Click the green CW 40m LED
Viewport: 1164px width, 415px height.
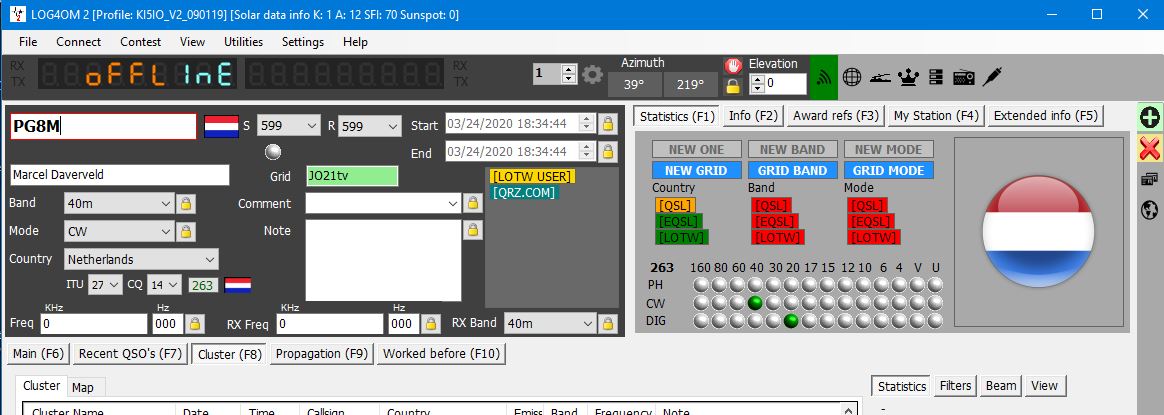coord(755,303)
